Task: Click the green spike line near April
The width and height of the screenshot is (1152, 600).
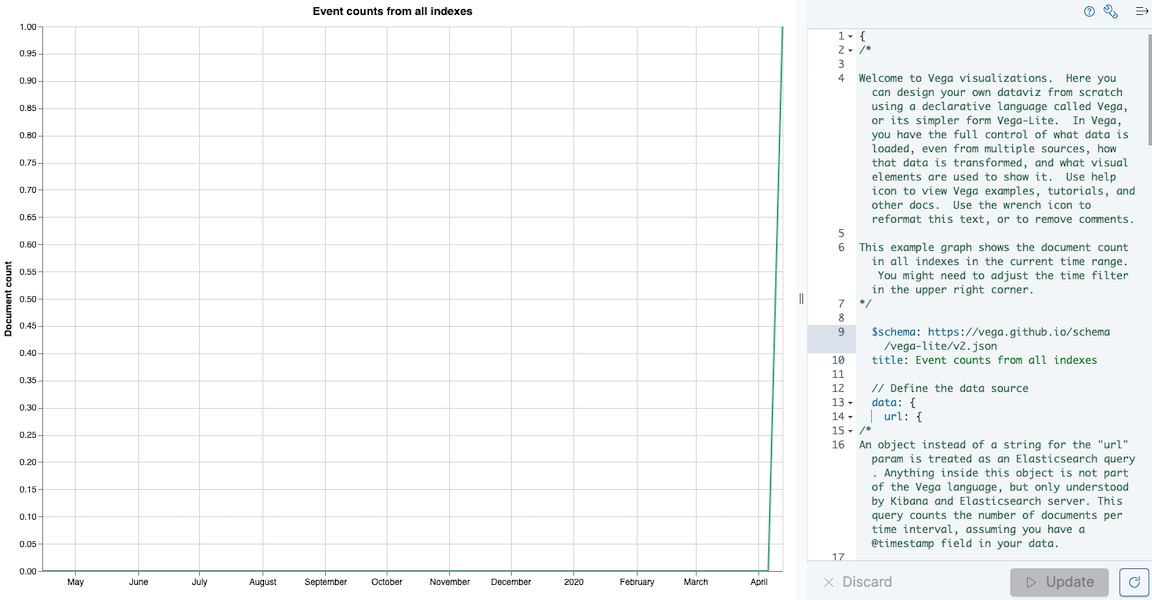Action: (x=775, y=300)
